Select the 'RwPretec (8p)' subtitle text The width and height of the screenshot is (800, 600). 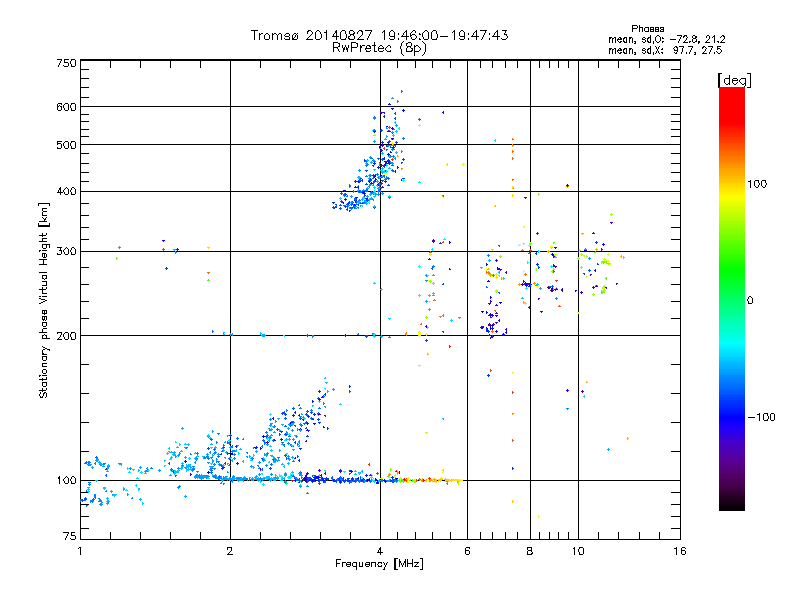coord(379,48)
